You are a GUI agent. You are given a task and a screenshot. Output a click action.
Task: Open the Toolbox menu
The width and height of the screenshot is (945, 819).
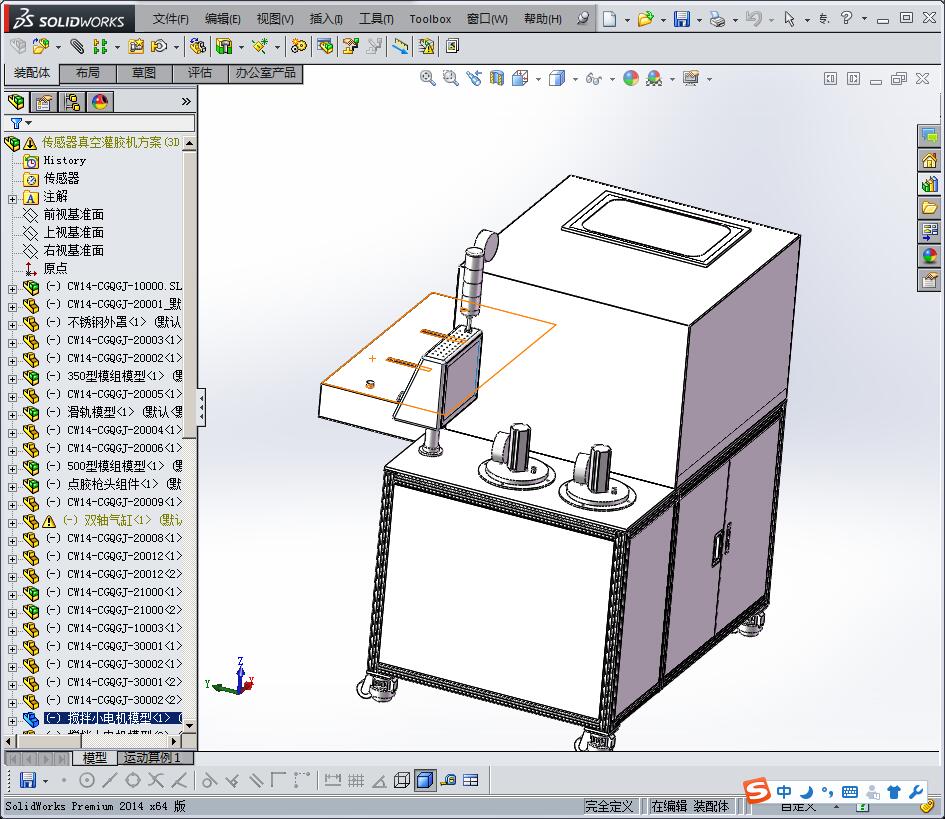coord(430,19)
